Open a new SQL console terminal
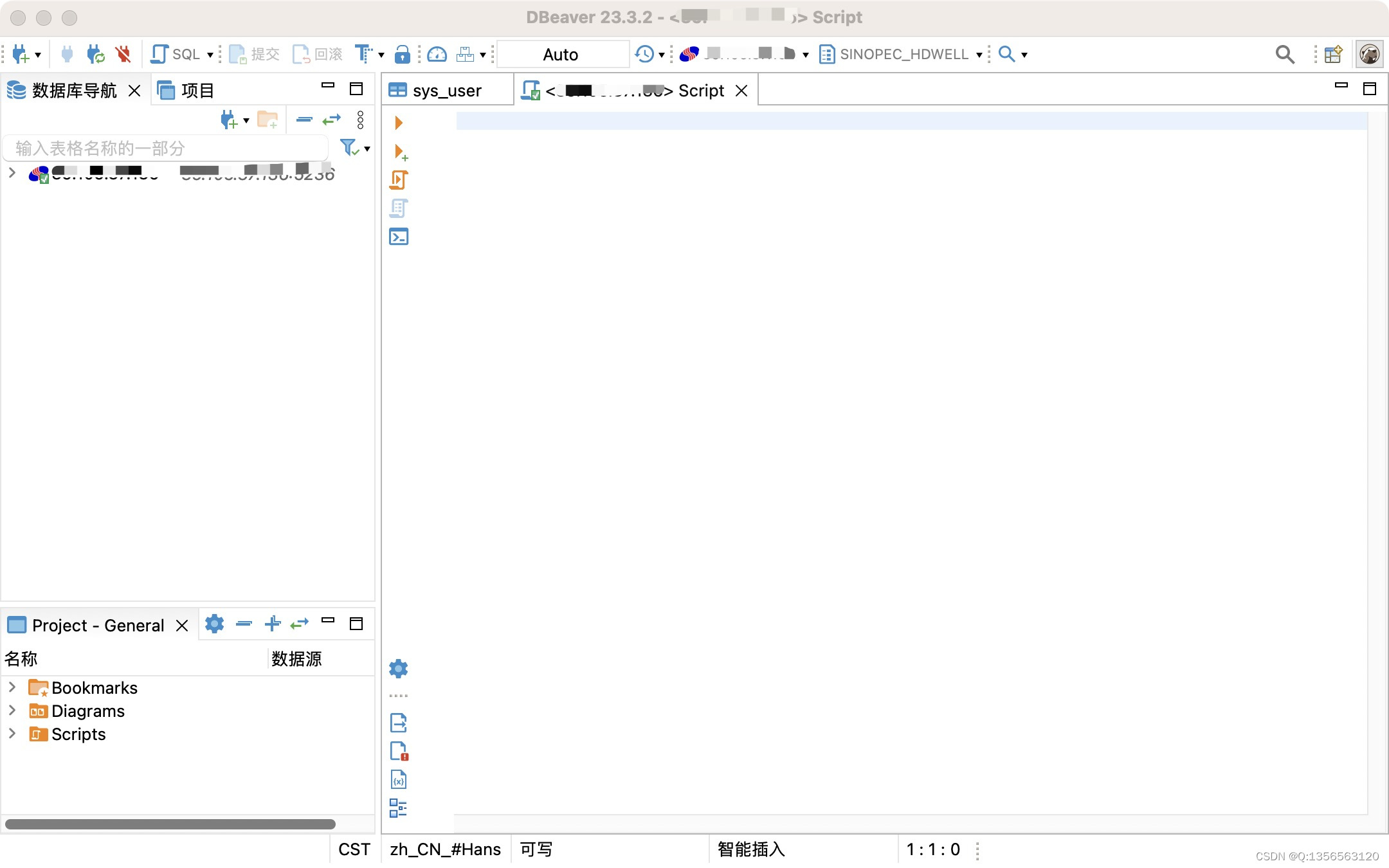 (398, 236)
